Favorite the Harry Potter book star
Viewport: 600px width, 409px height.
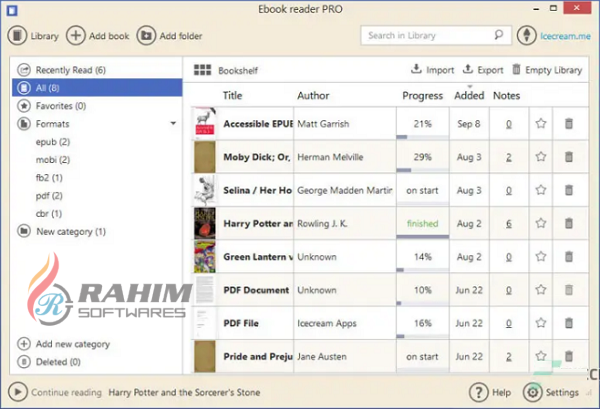coord(541,223)
